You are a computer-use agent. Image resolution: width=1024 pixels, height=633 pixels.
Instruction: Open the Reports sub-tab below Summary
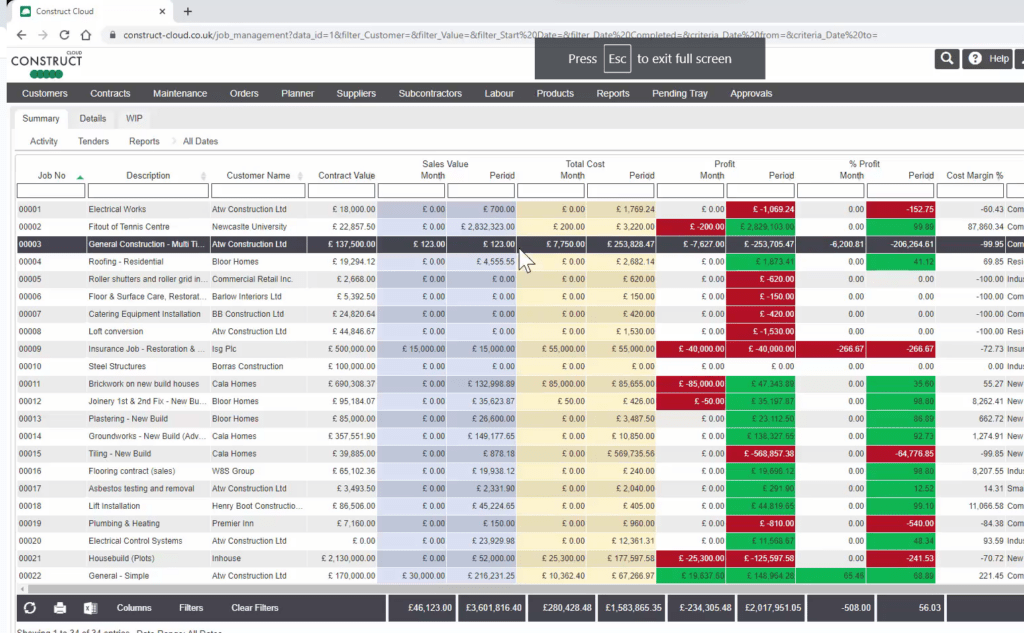(x=144, y=141)
